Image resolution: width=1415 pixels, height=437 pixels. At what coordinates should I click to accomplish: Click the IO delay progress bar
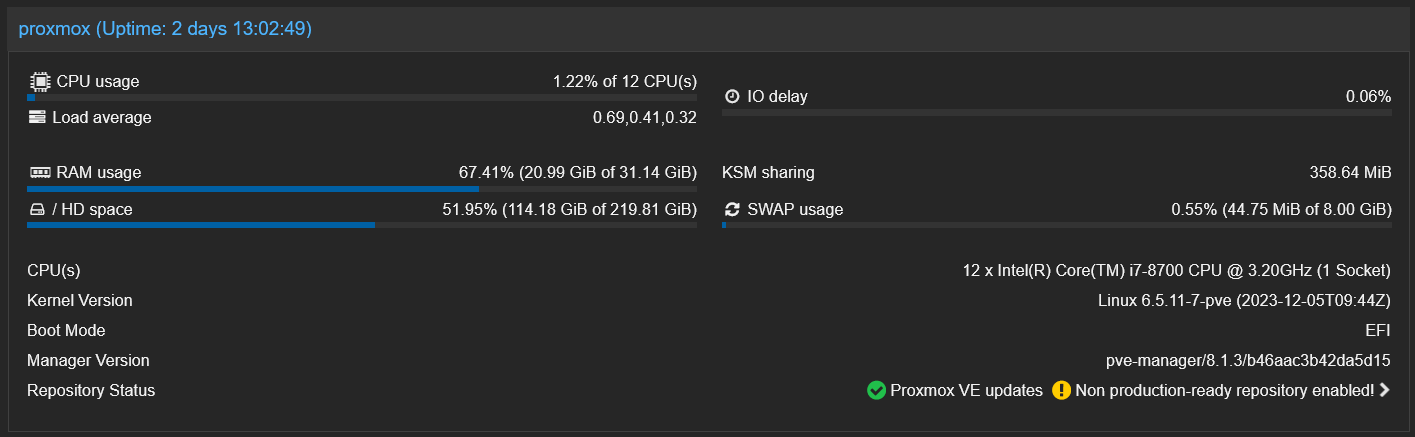pyautogui.click(x=1056, y=112)
